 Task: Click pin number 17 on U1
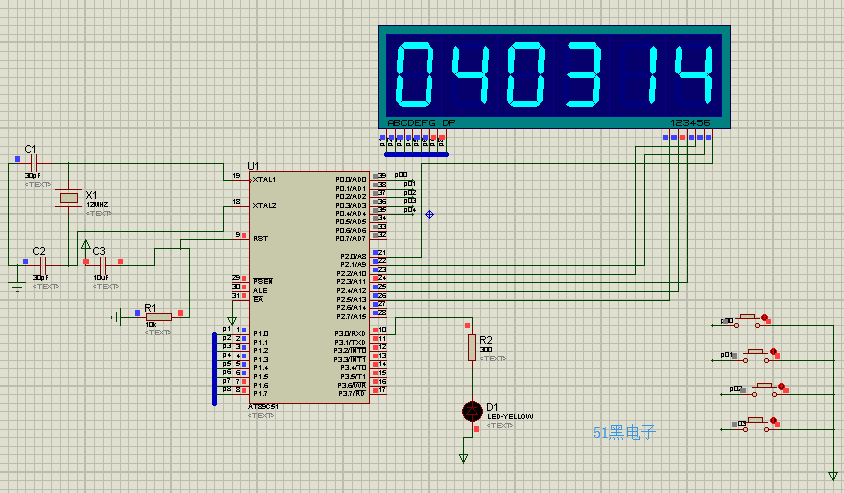[382, 390]
